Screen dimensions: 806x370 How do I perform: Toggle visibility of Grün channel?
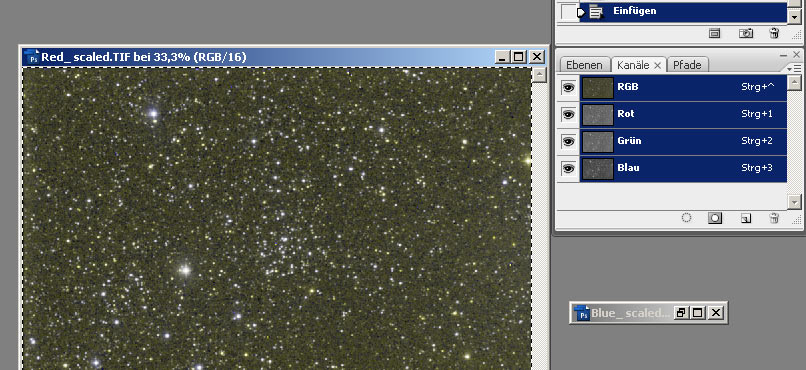pos(568,141)
